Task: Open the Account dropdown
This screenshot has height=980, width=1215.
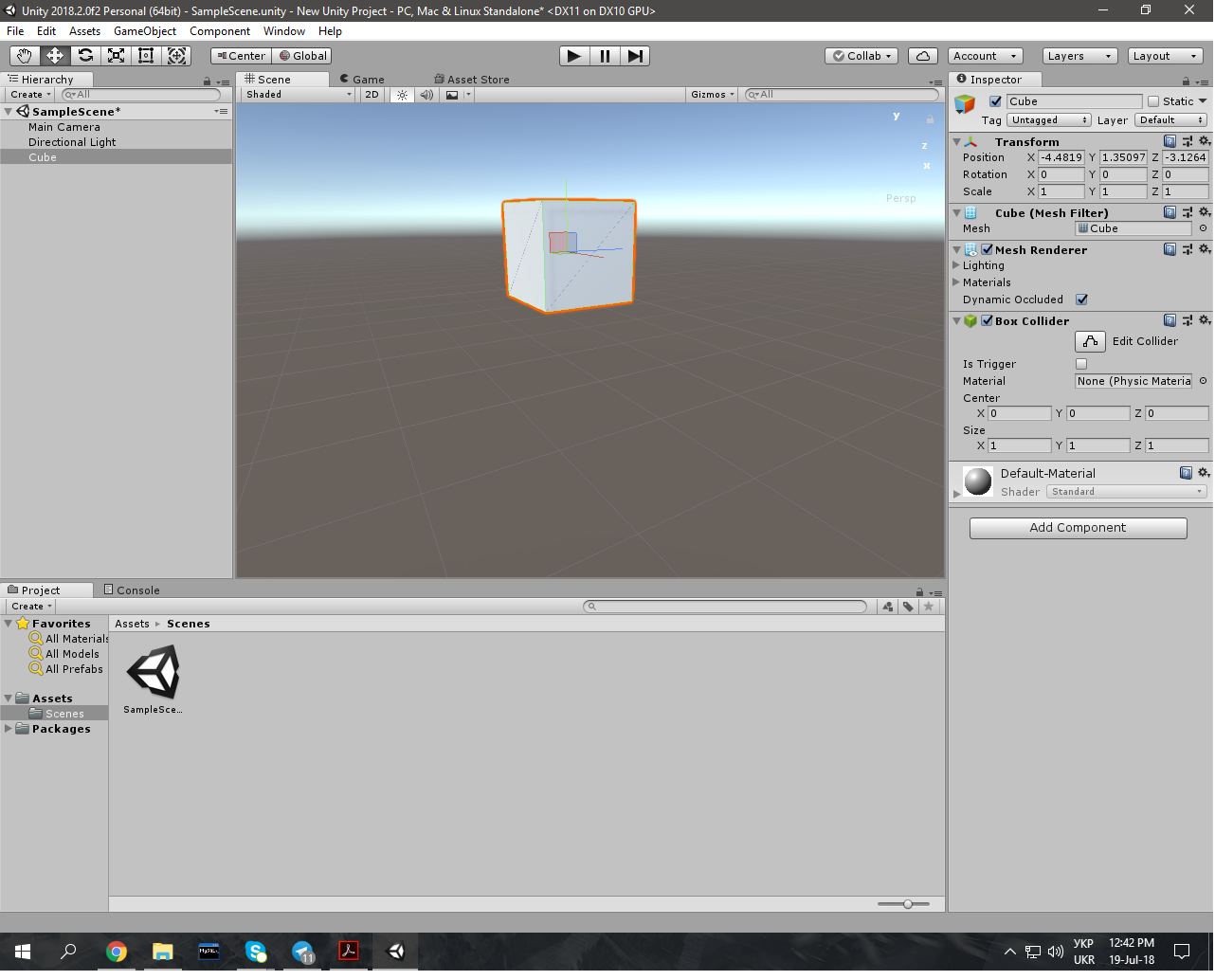Action: tap(986, 56)
